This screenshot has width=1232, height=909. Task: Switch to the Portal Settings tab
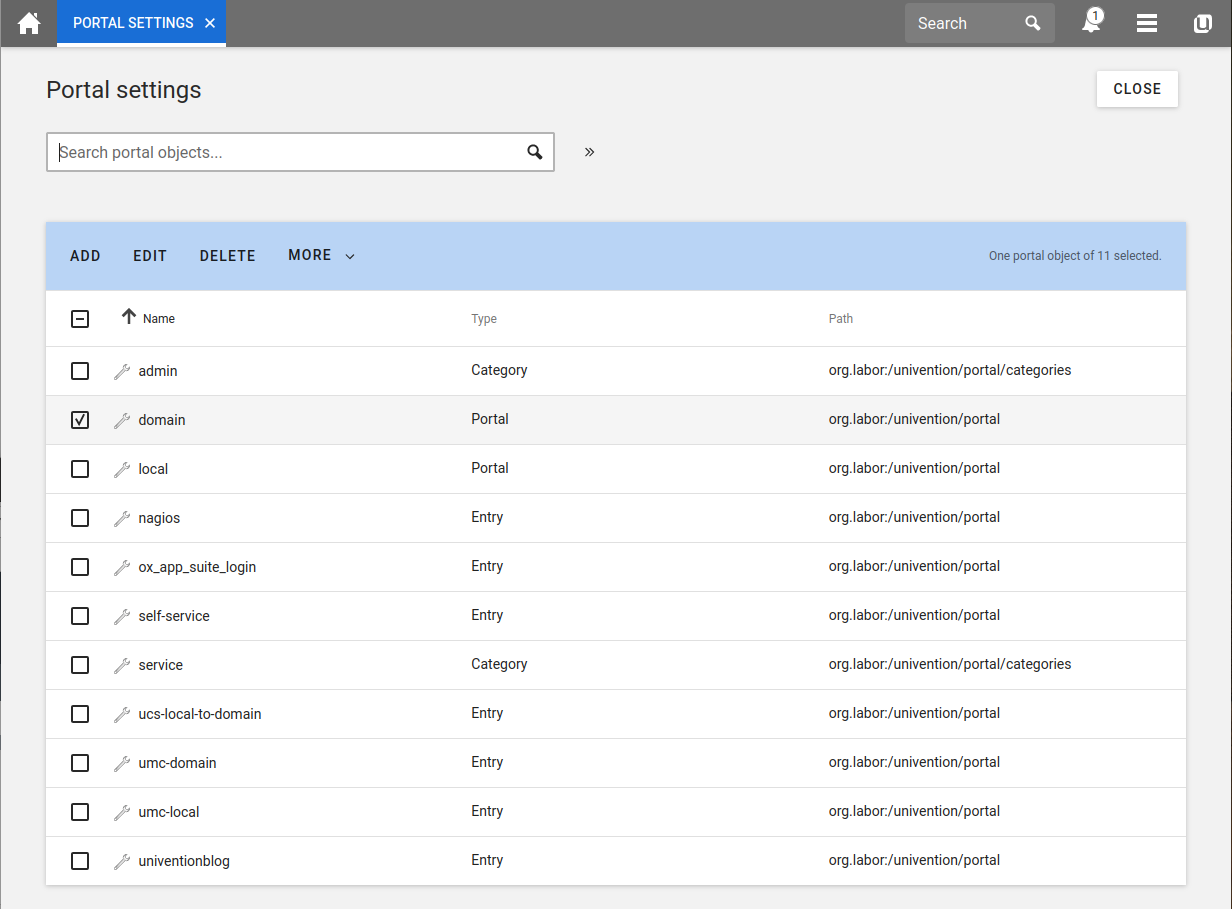pyautogui.click(x=133, y=23)
